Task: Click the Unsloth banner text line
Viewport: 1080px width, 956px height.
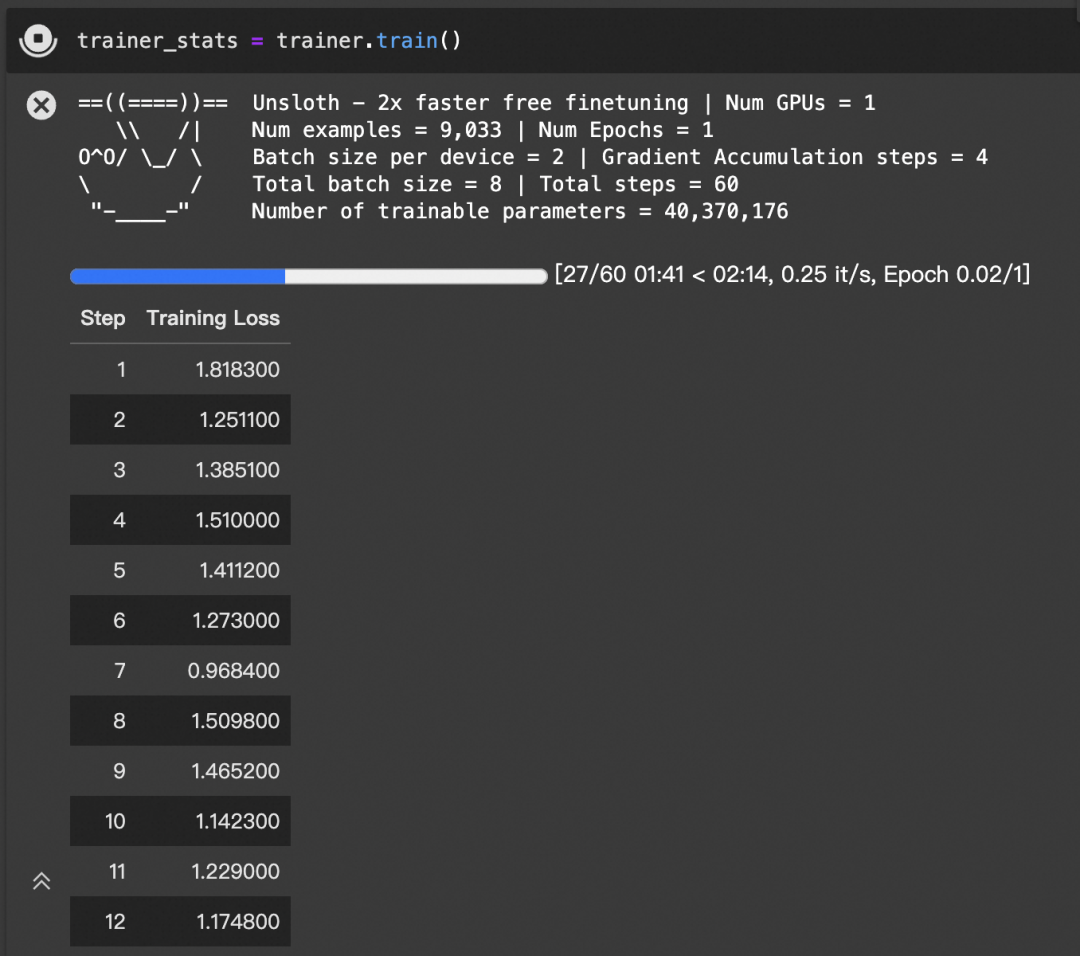Action: click(563, 103)
